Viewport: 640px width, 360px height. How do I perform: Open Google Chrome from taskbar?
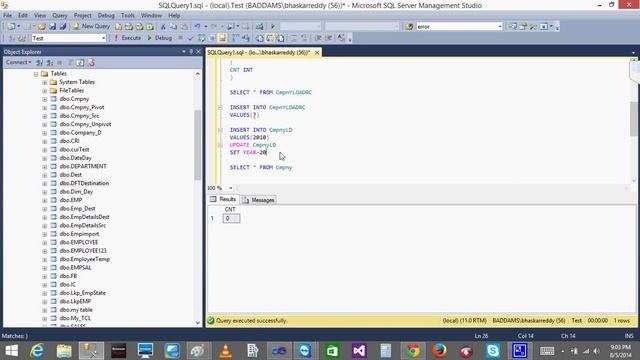[413, 351]
